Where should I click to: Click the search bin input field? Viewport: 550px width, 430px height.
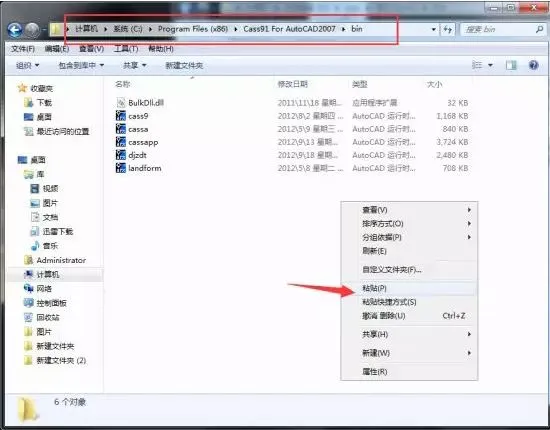pos(499,29)
